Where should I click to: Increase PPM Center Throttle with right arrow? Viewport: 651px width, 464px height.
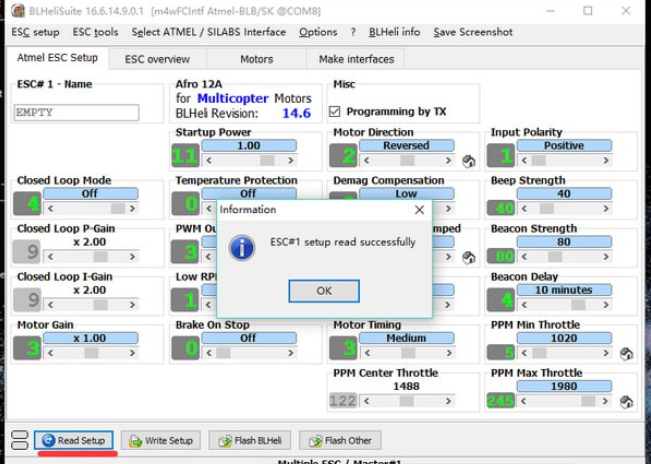pos(448,401)
